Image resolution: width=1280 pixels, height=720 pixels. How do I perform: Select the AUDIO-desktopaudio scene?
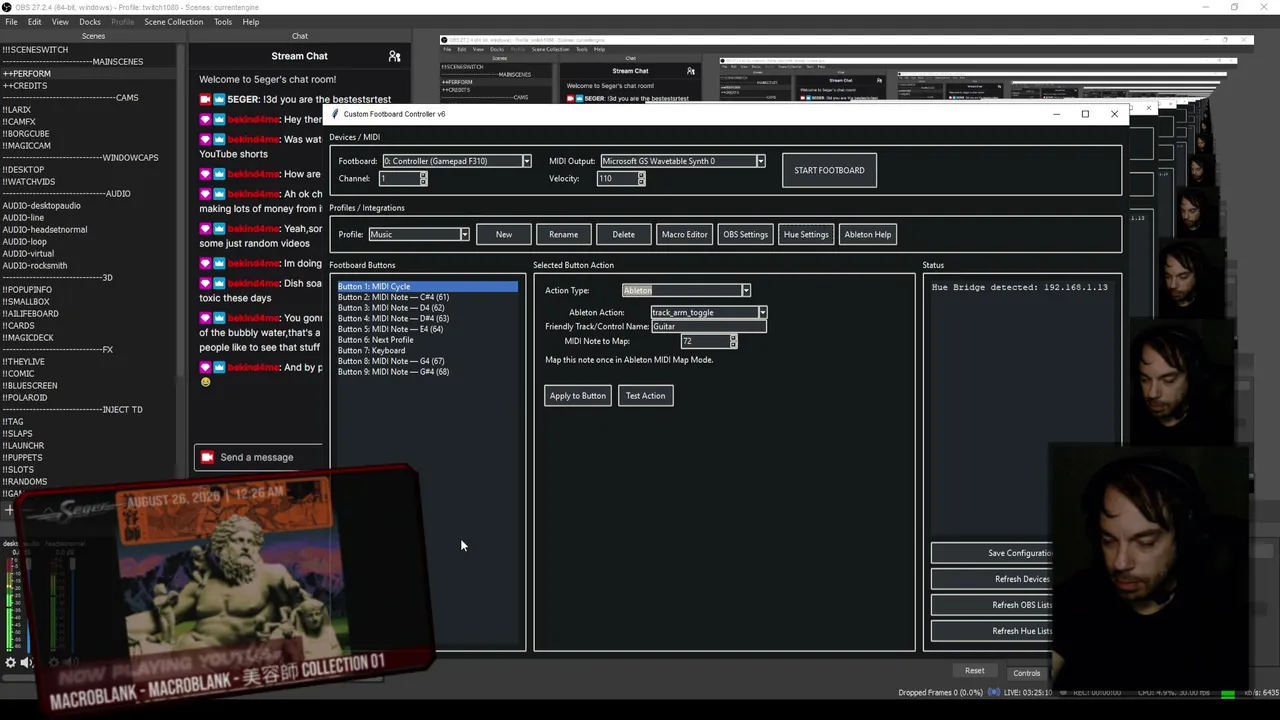(90, 206)
